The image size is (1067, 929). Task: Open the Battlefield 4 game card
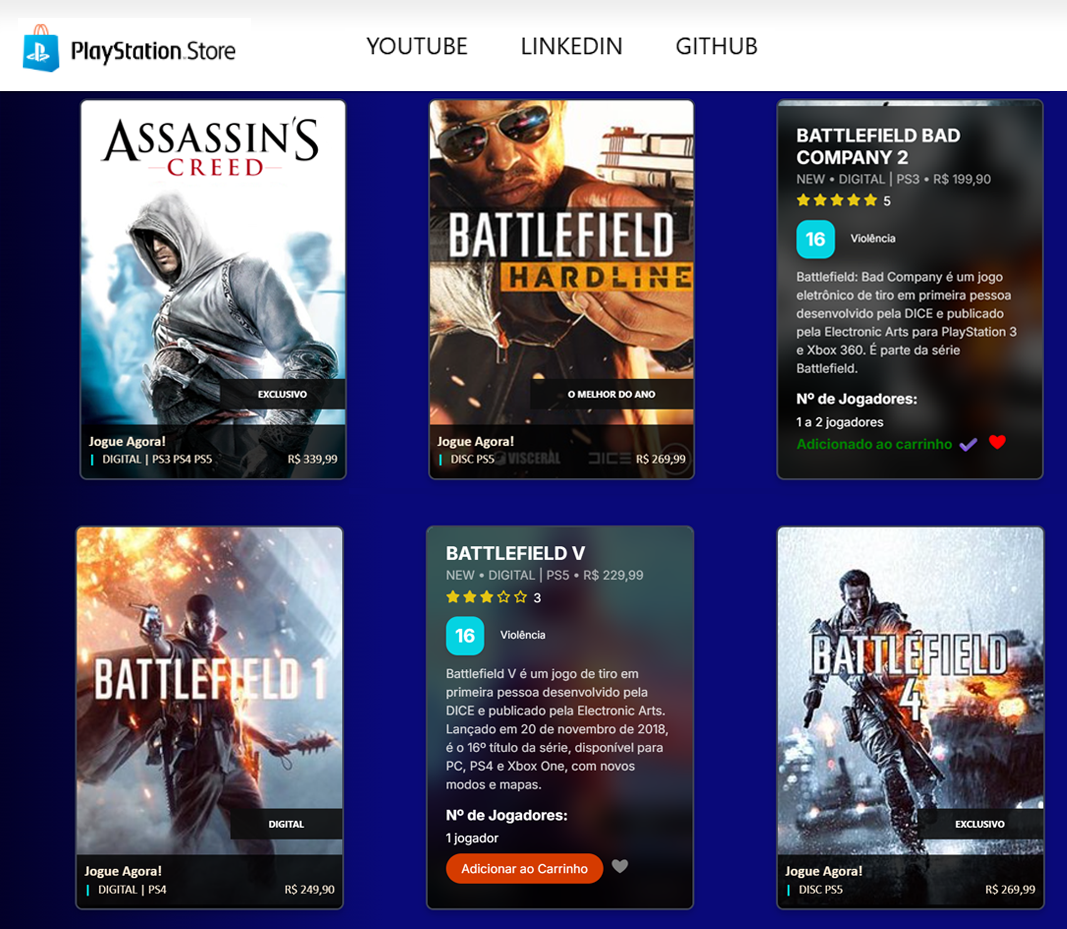910,717
